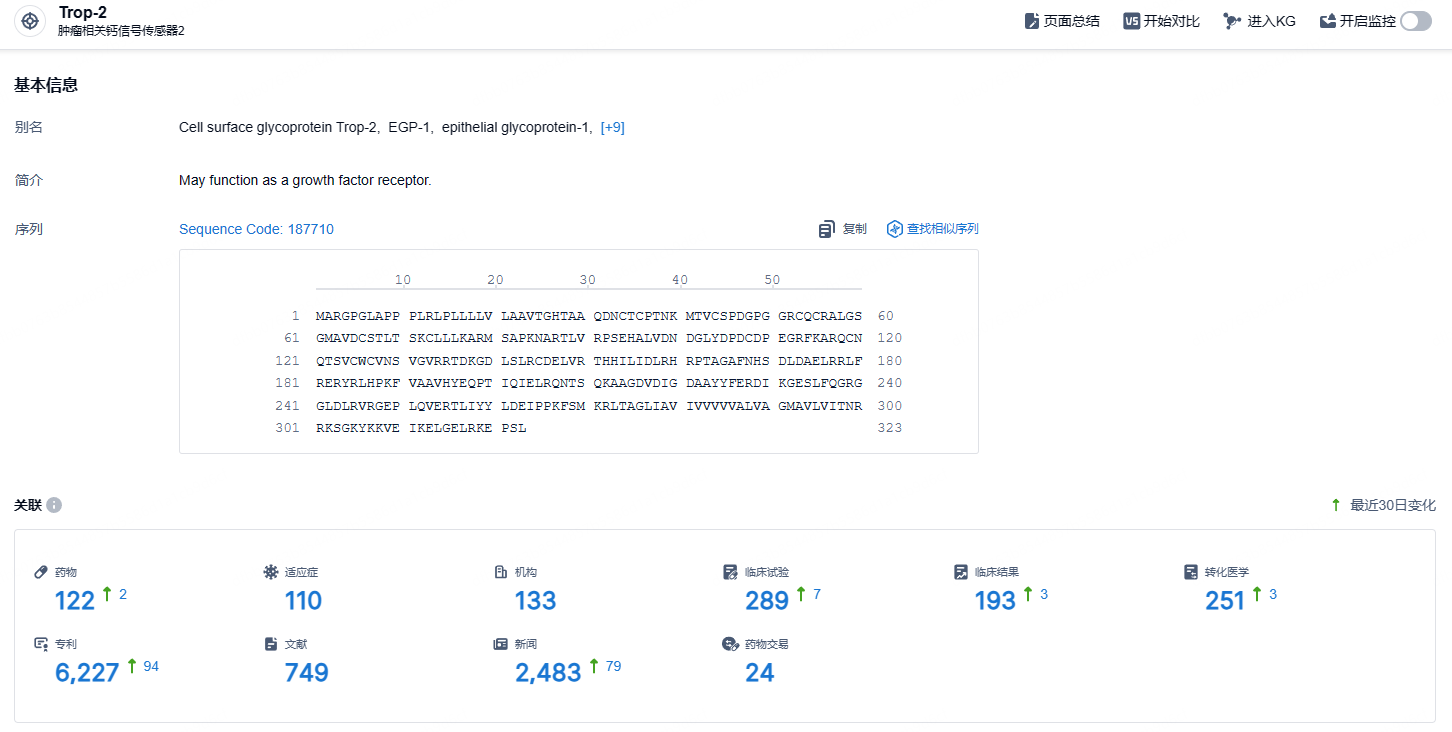Screen dimensions: 1452x732
Task: Toggle the 开启监控 switch
Action: tap(1415, 21)
